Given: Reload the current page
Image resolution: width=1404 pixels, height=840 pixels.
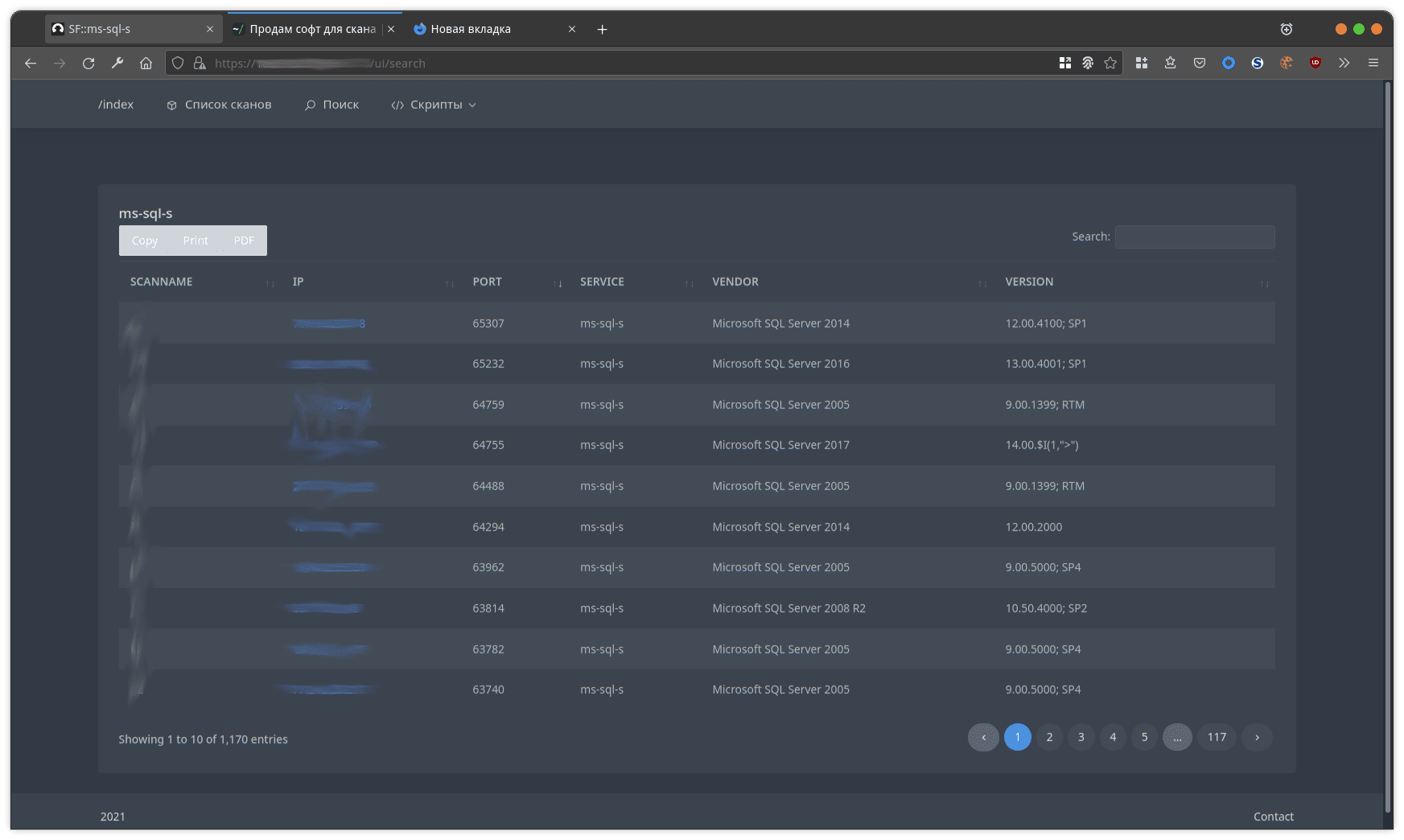Looking at the screenshot, I should [89, 63].
